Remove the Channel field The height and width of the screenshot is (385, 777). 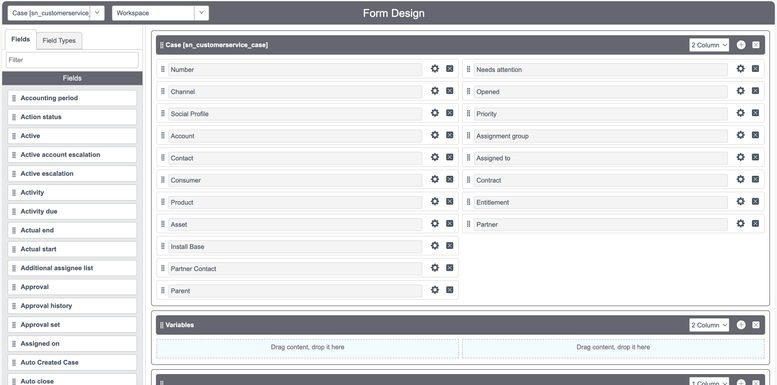tap(449, 91)
